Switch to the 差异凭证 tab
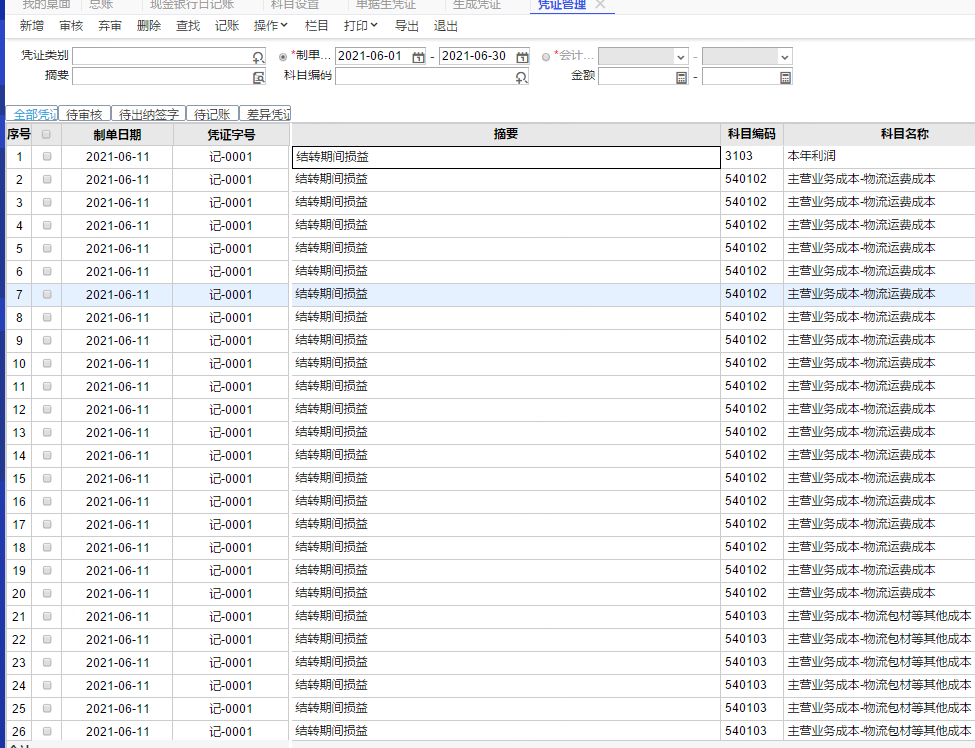975x748 pixels. point(266,114)
